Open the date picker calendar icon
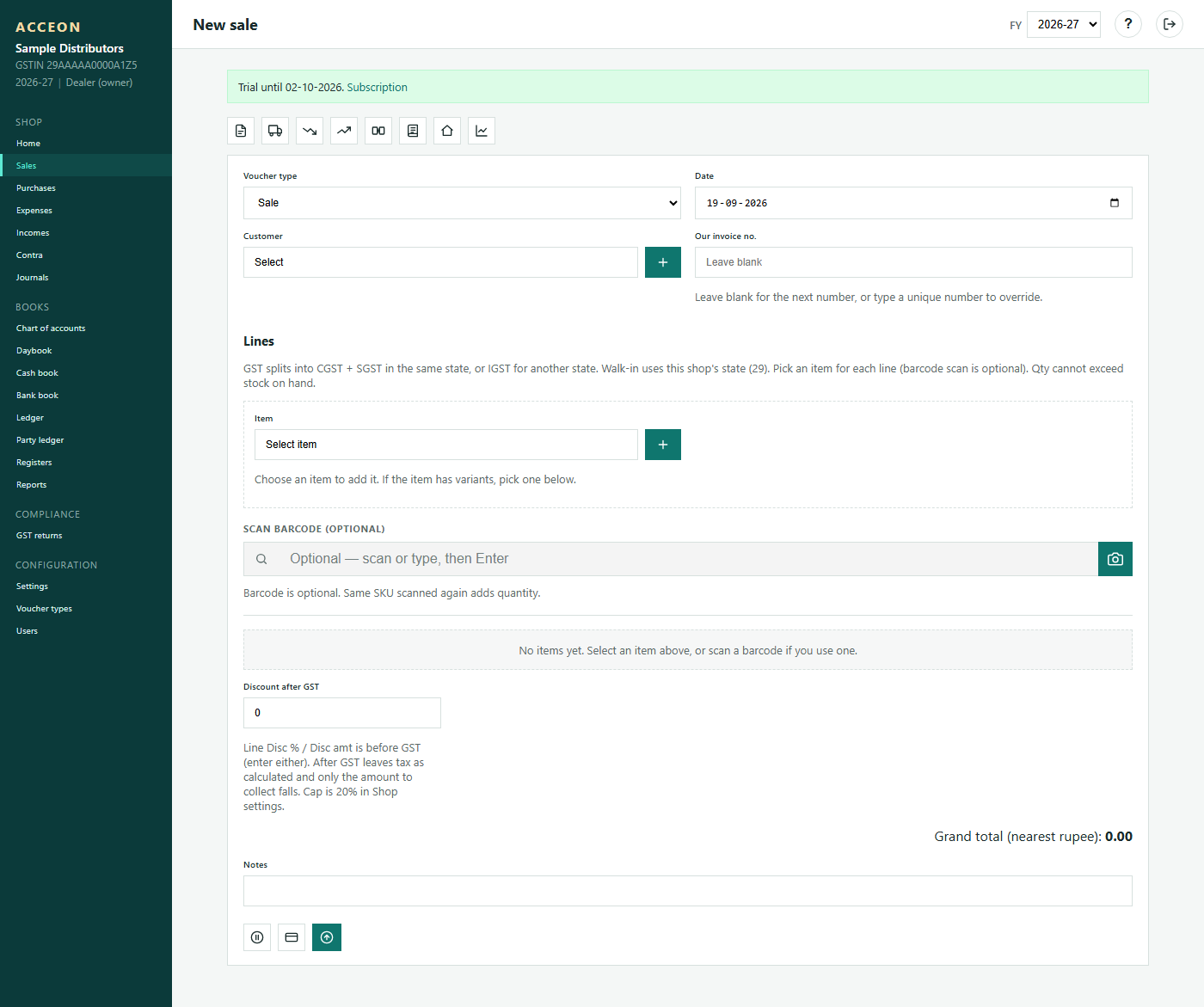The height and width of the screenshot is (1007, 1204). (x=1115, y=203)
